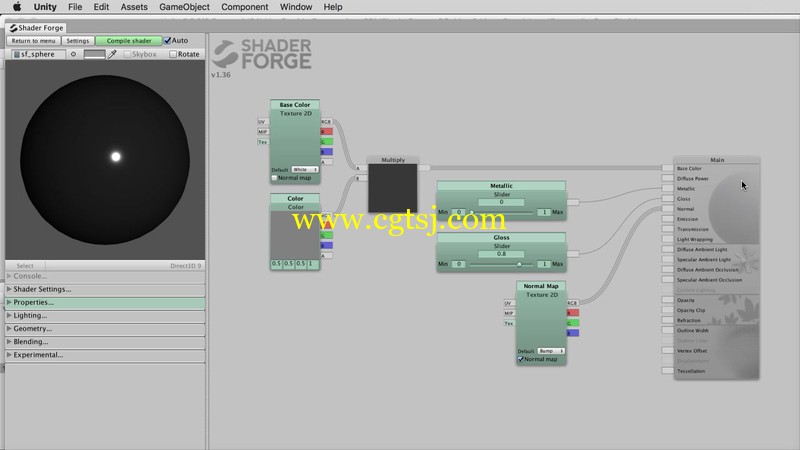The image size is (800, 450).
Task: Click the preview background color swatch
Action: (x=94, y=54)
